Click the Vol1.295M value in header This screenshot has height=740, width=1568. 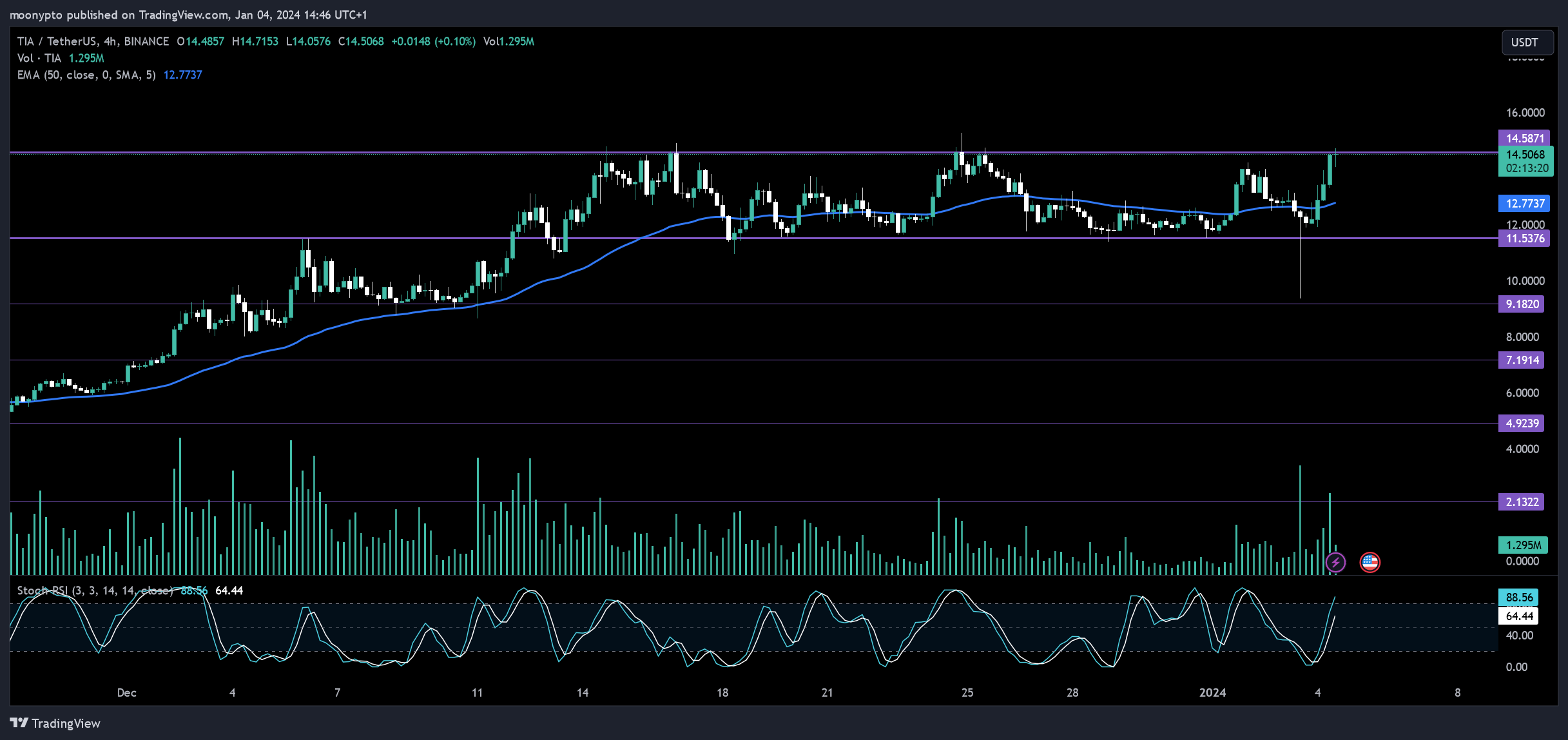coord(508,41)
